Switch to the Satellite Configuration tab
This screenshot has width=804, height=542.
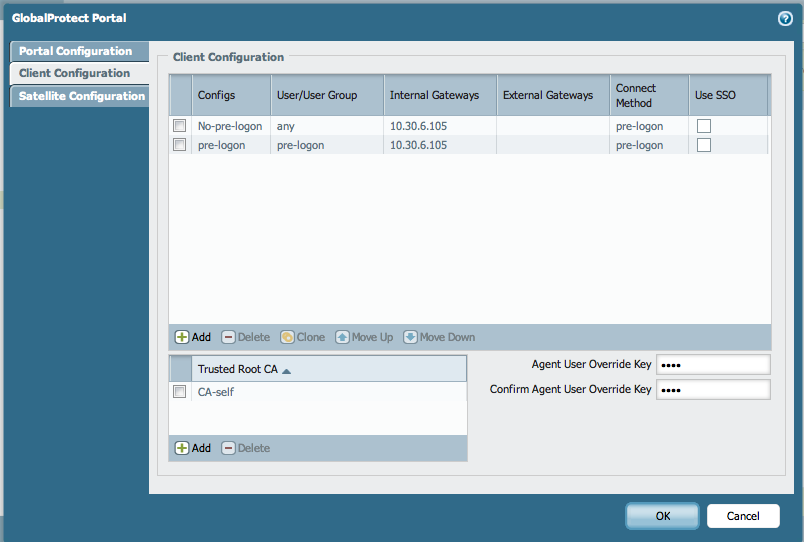pyautogui.click(x=82, y=96)
